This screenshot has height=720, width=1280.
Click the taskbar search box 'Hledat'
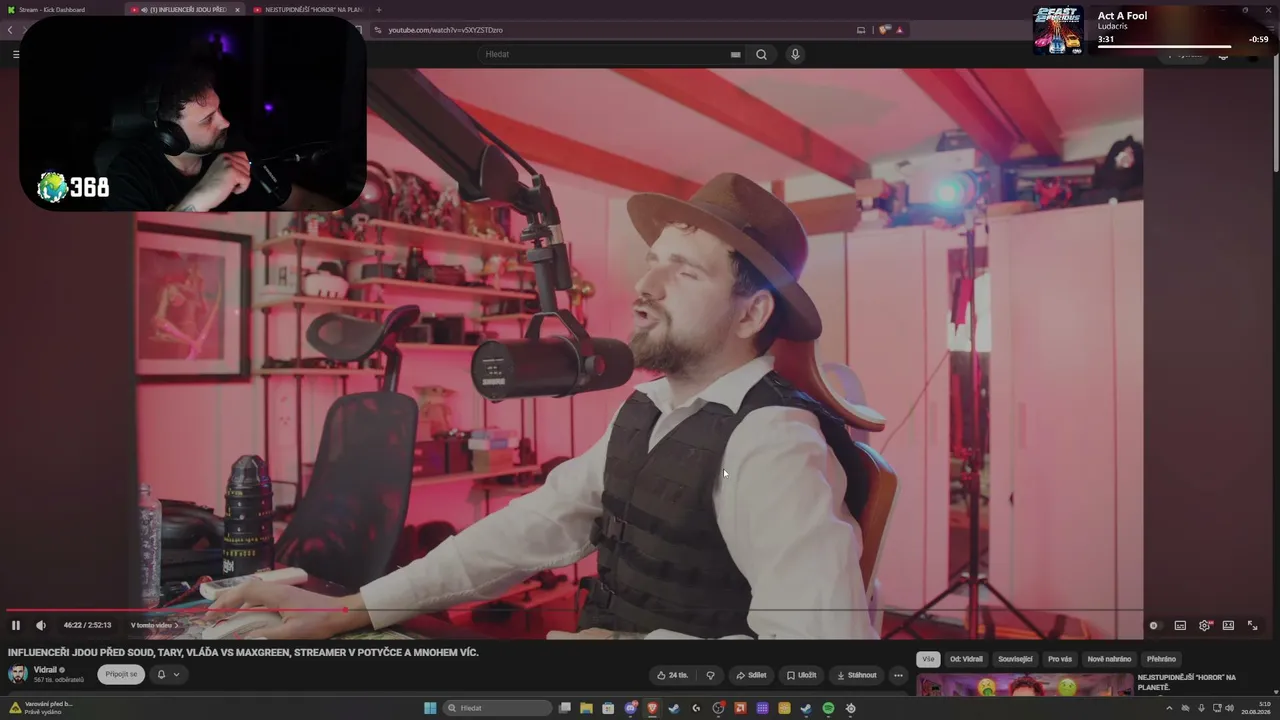coord(497,708)
